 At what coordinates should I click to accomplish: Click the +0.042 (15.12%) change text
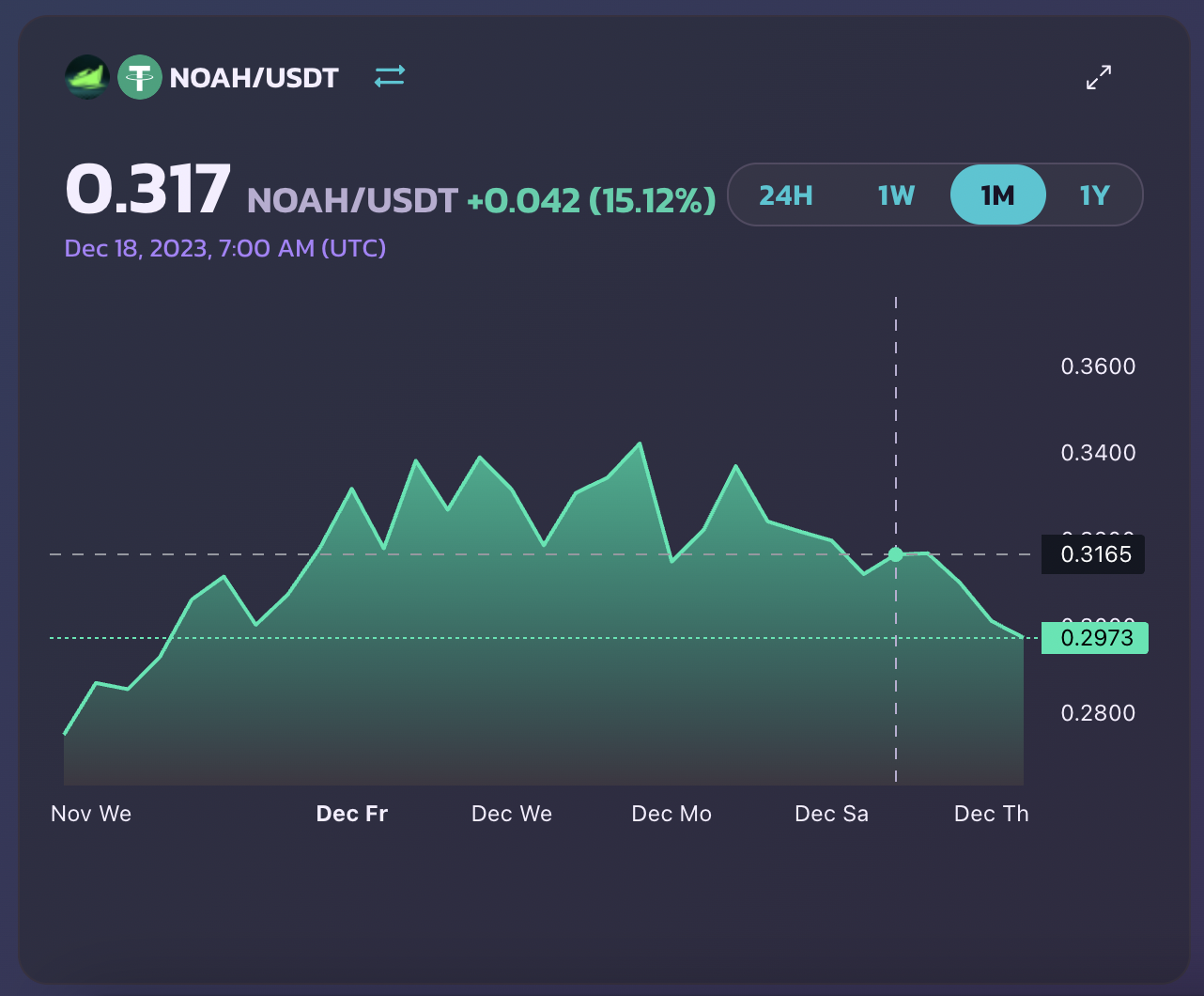(x=591, y=200)
